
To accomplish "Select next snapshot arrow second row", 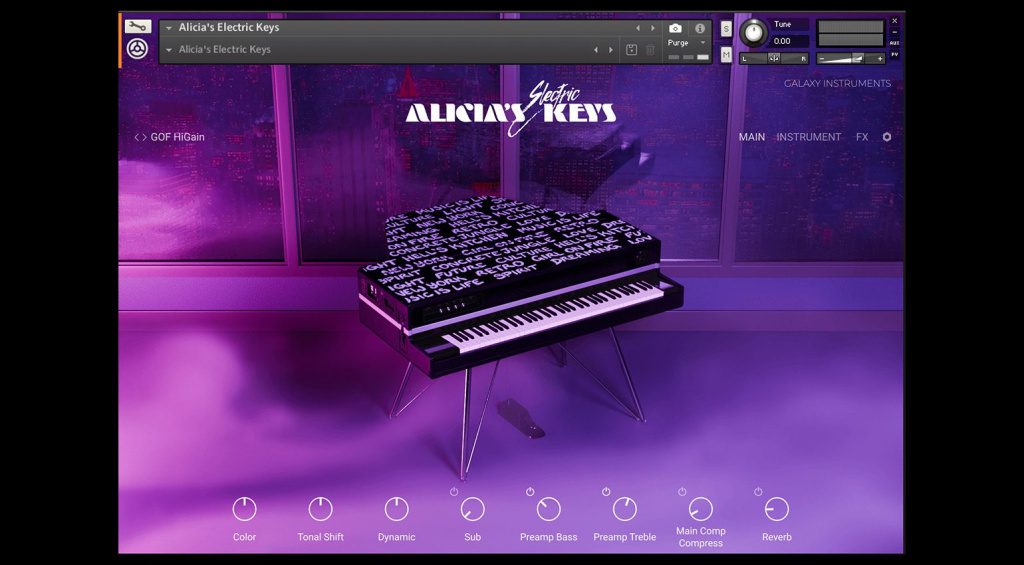I will [611, 50].
